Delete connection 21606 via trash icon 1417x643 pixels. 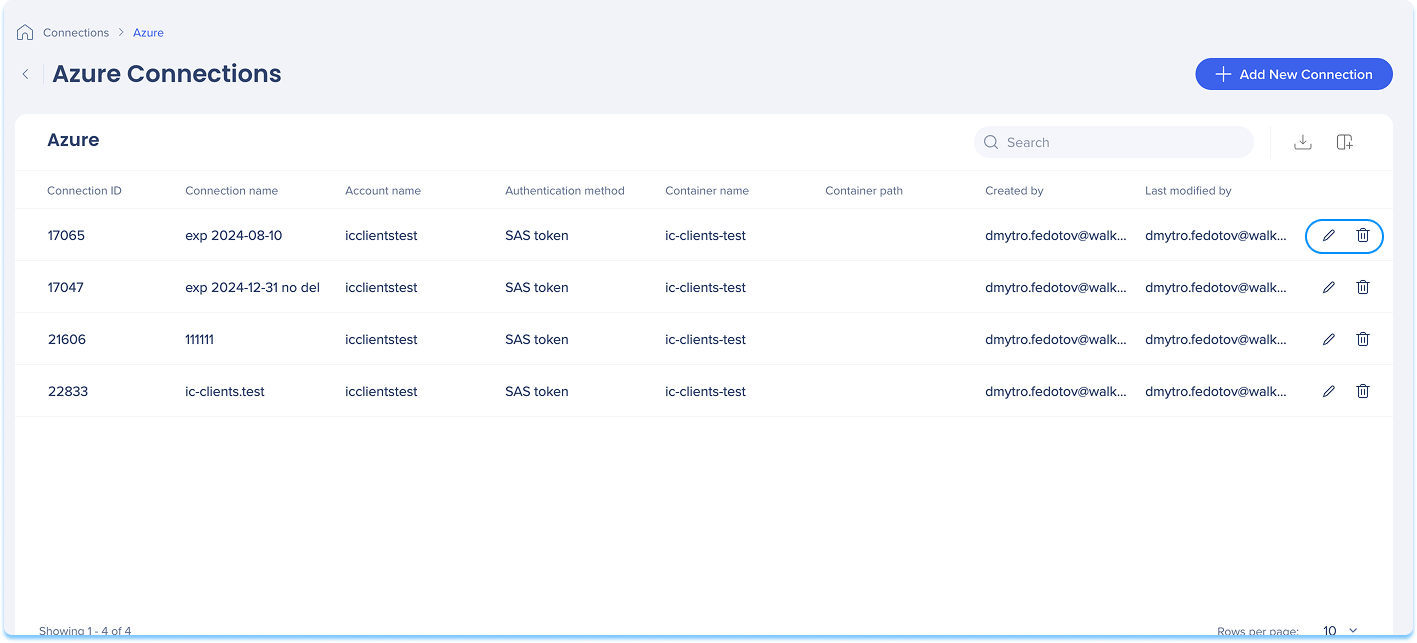[x=1362, y=339]
